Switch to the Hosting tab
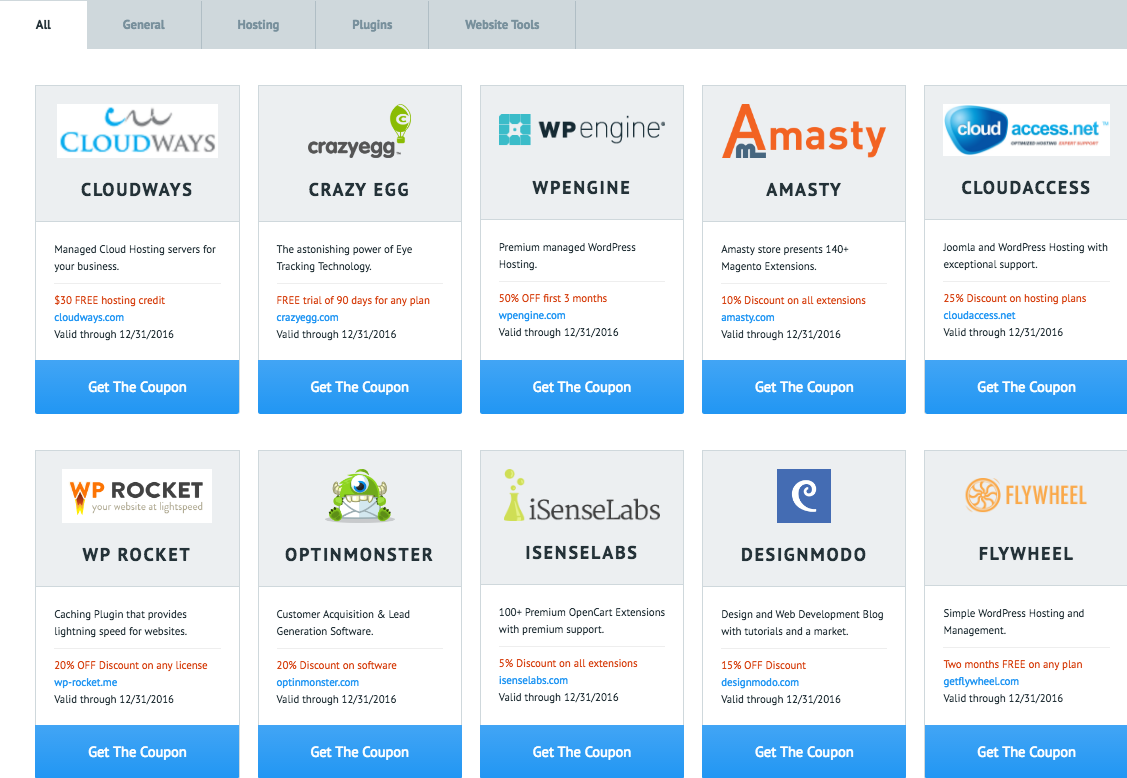The width and height of the screenshot is (1127, 778). [x=258, y=24]
